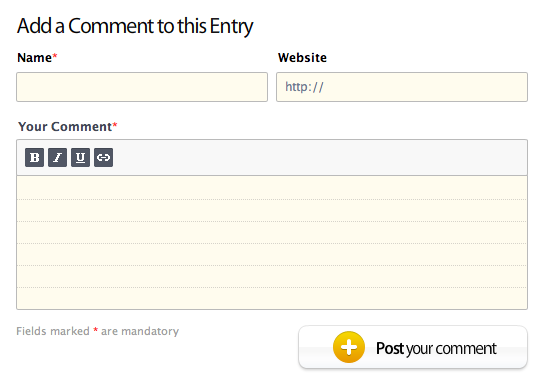Click the yellow plus icon on post button
Screen dimensions: 545x388
point(349,347)
